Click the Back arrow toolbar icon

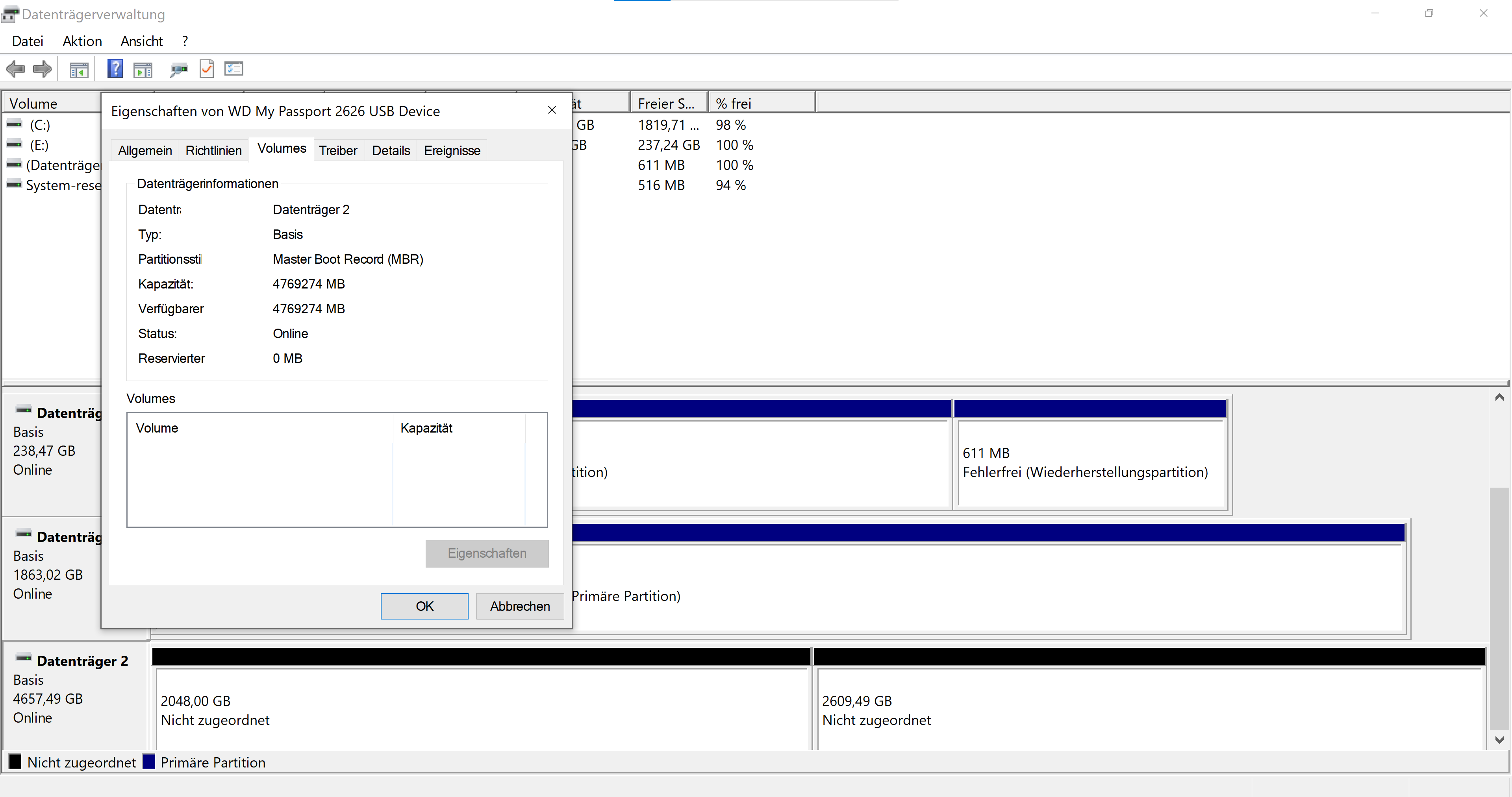pyautogui.click(x=16, y=69)
